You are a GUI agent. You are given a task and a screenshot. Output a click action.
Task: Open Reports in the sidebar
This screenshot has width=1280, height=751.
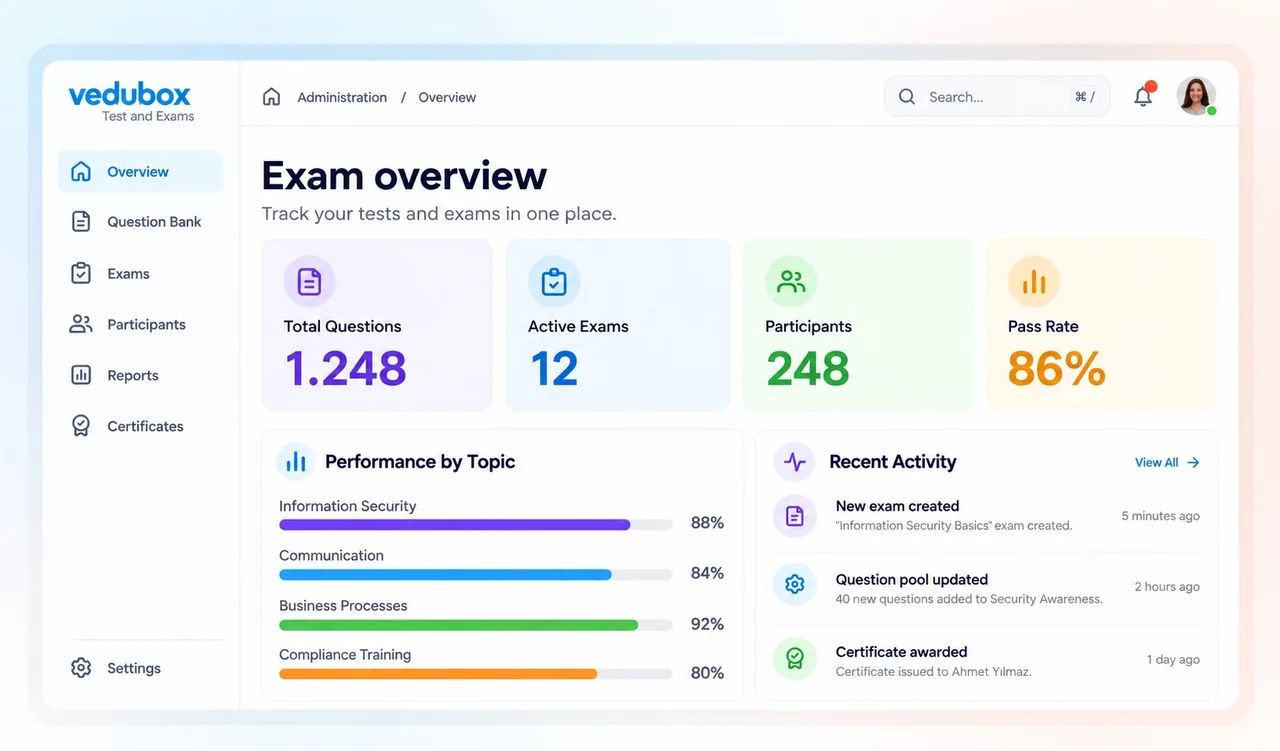141,375
